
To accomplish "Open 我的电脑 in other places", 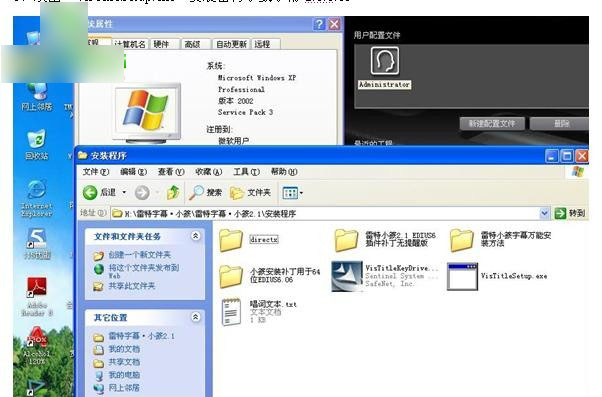I will click(x=124, y=375).
